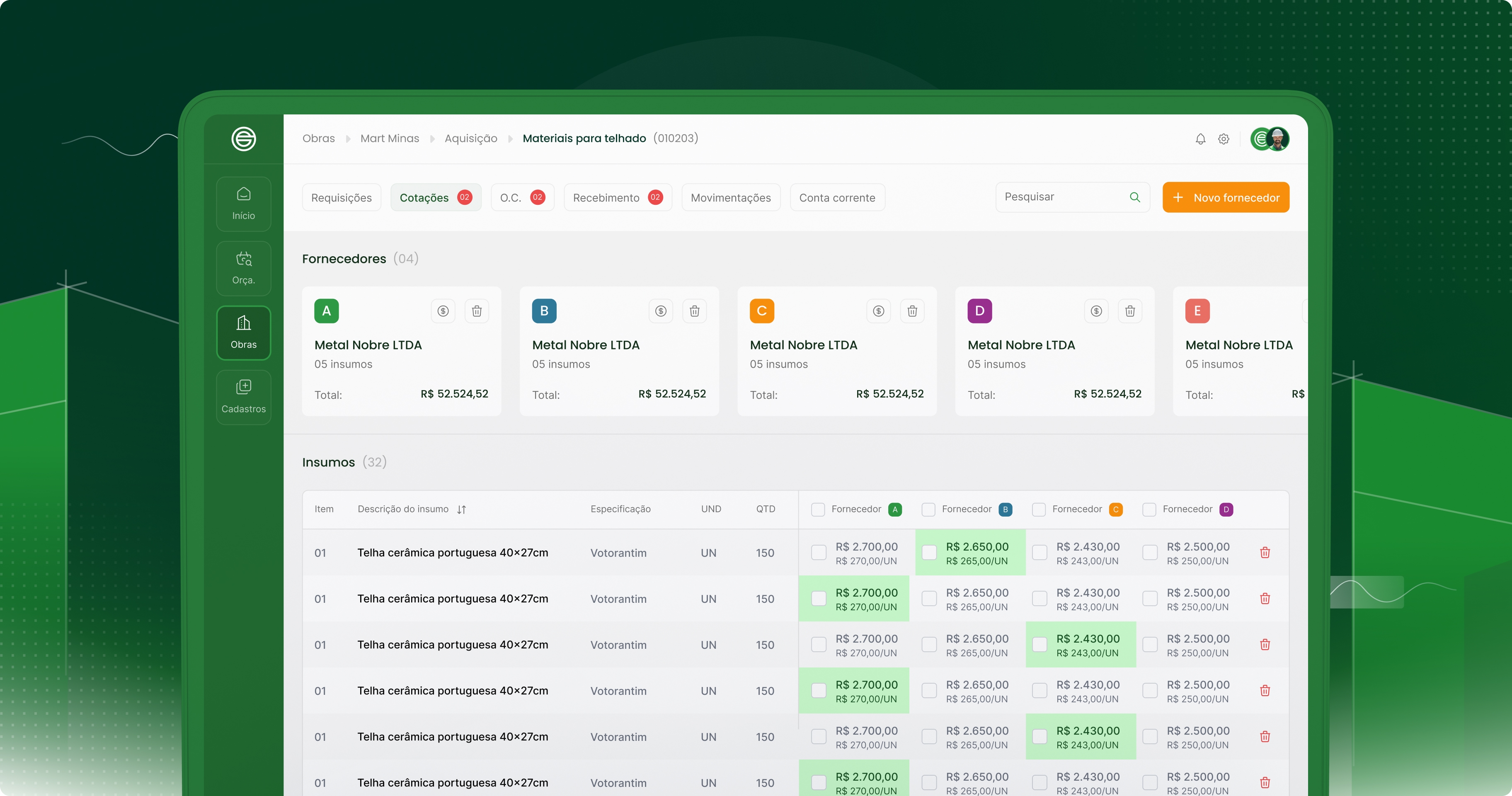The image size is (1512, 796).
Task: Tick Fornecedor A's checkbox in the row with B highlighted
Action: [819, 552]
